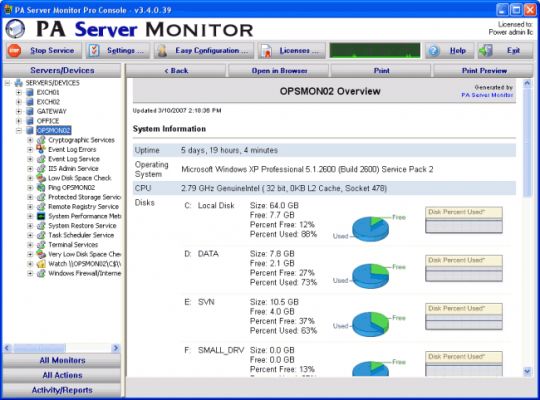
Task: Open Print Preview of report
Action: pos(484,71)
